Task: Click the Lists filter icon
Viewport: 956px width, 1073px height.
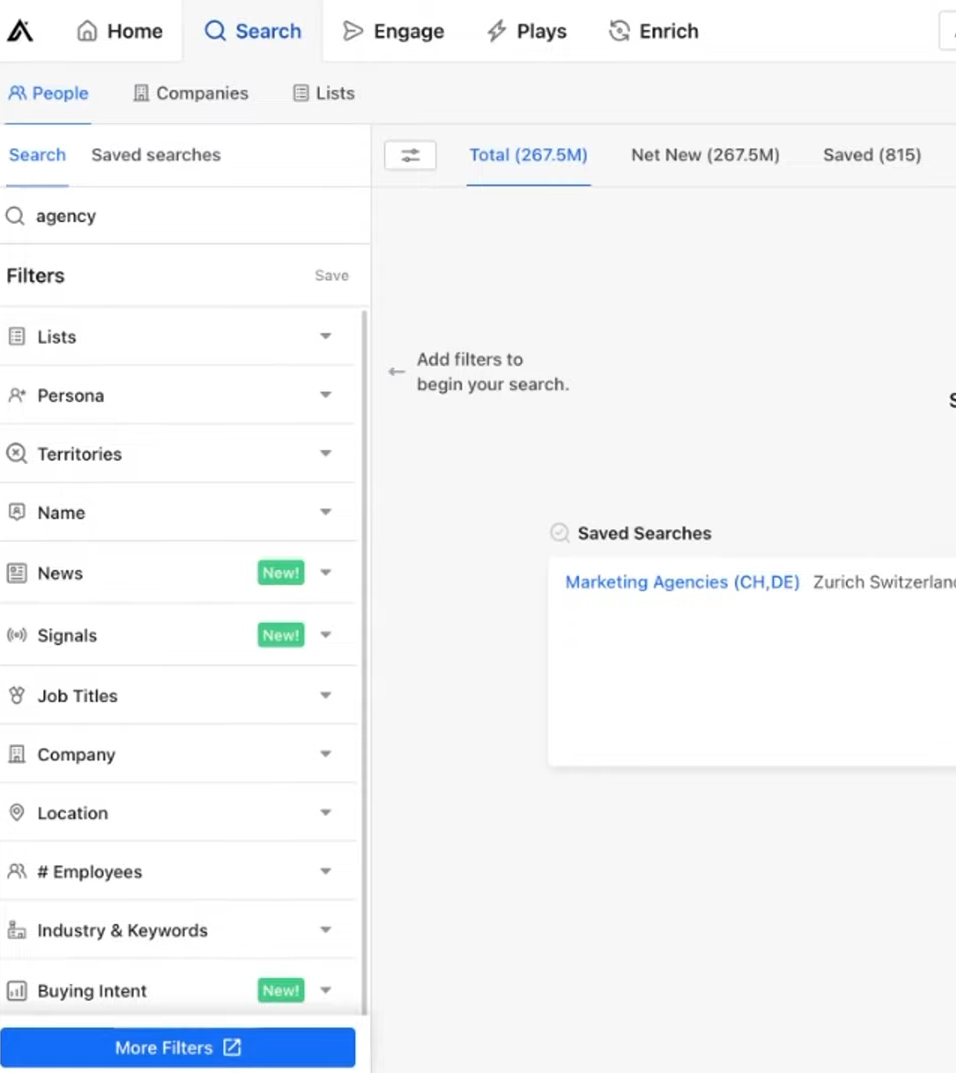Action: tap(17, 337)
